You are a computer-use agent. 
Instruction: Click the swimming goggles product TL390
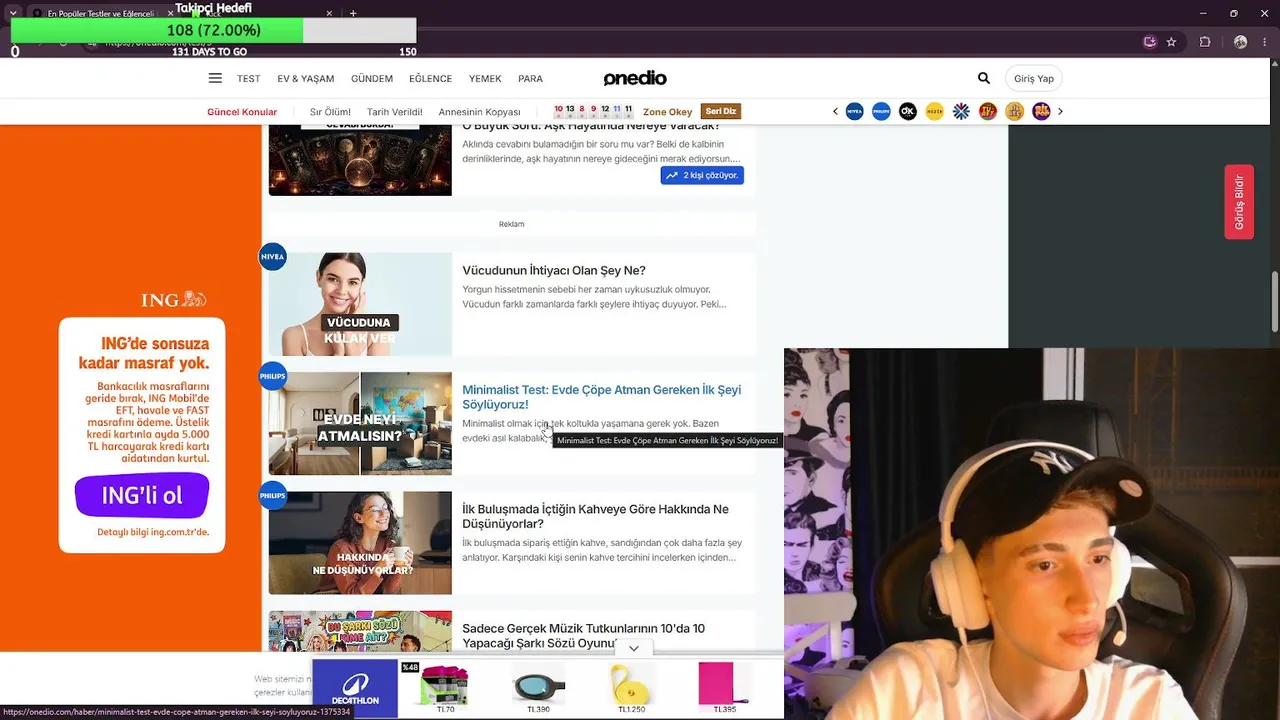coord(538,687)
